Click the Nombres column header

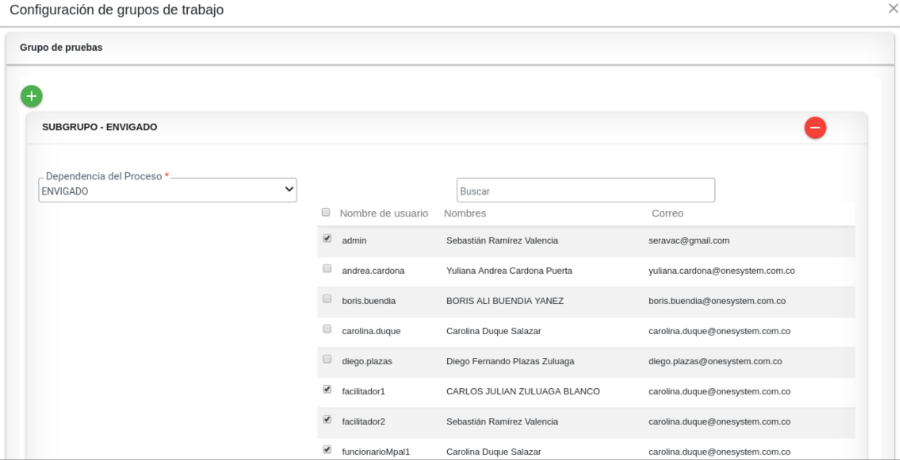(465, 214)
